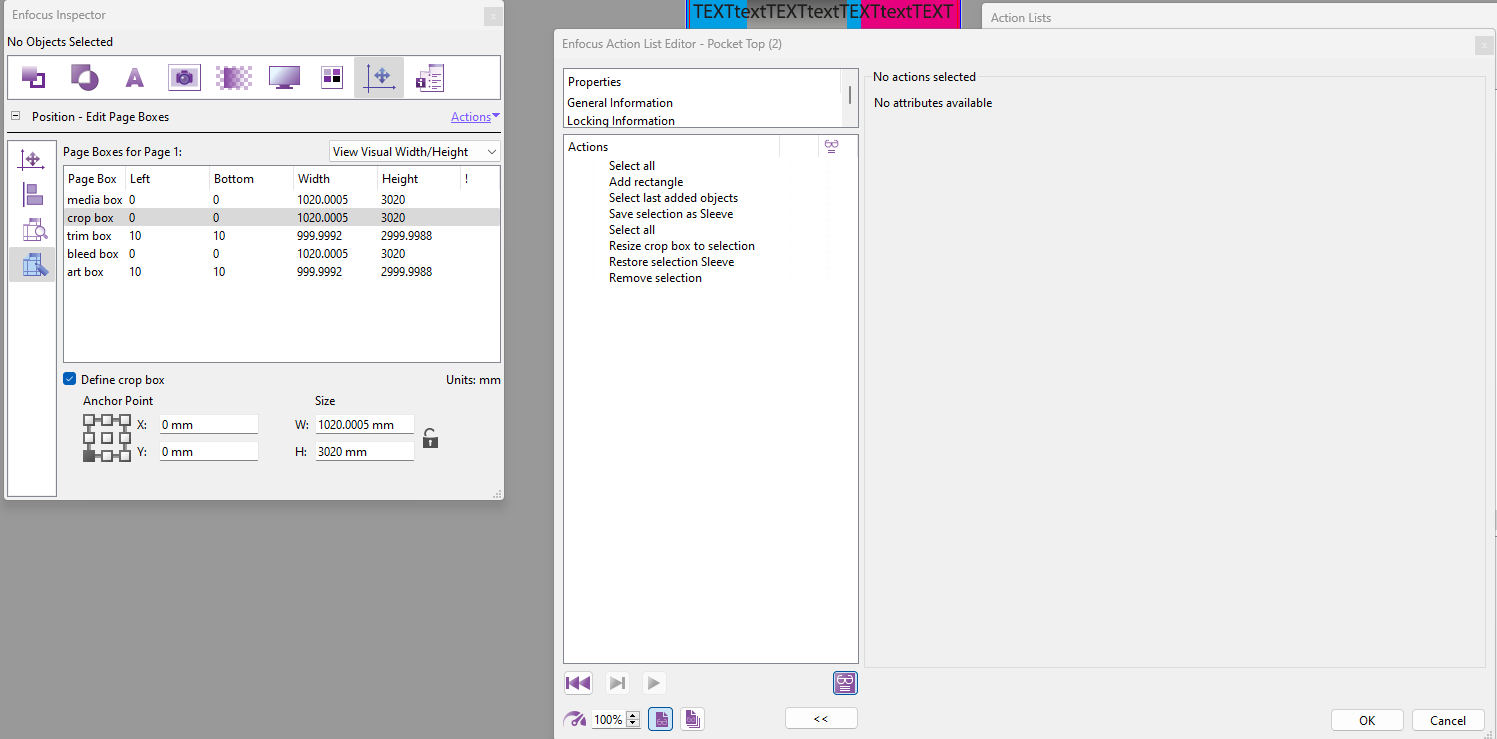The height and width of the screenshot is (739, 1497).
Task: Open the Summary info list Inspector category
Action: click(x=429, y=77)
